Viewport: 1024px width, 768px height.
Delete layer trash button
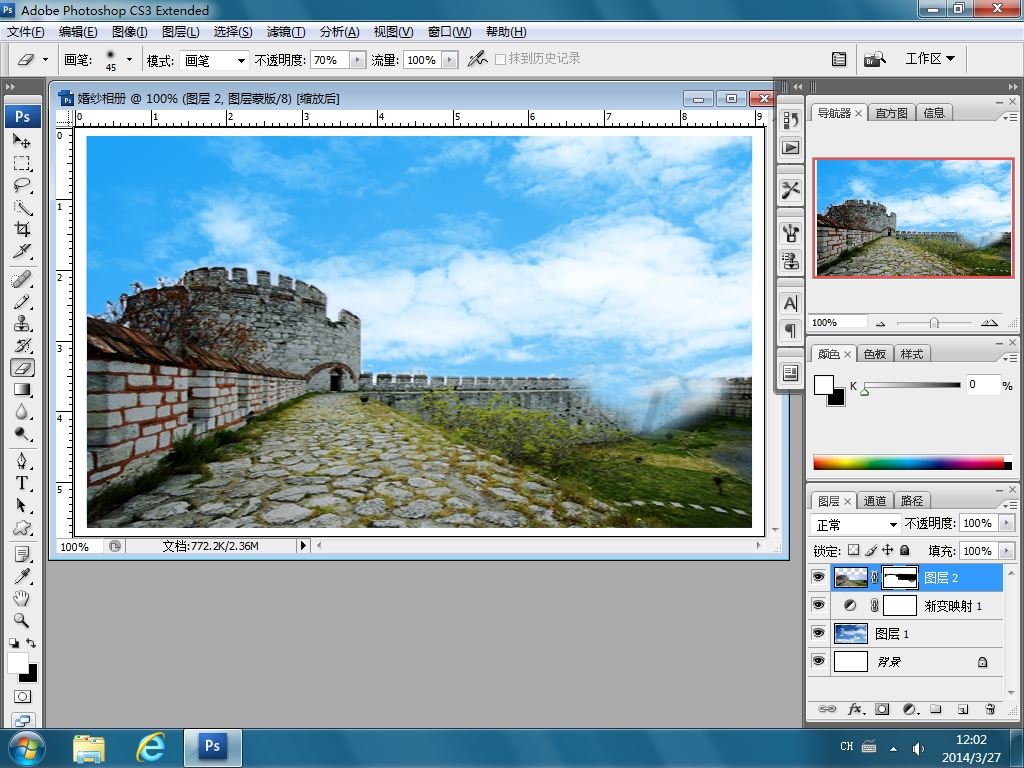click(x=989, y=709)
